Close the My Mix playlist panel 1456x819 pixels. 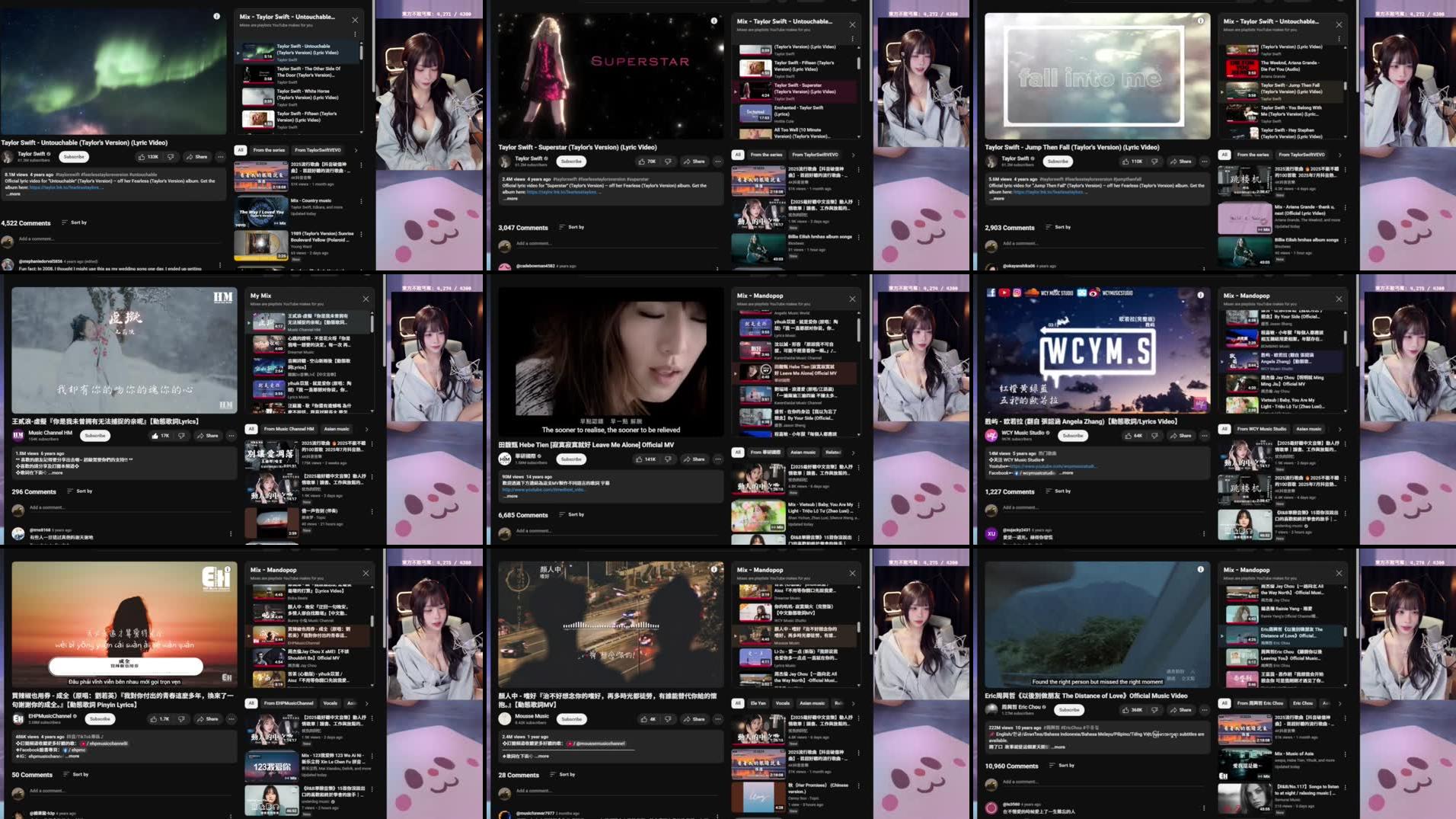[x=366, y=299]
